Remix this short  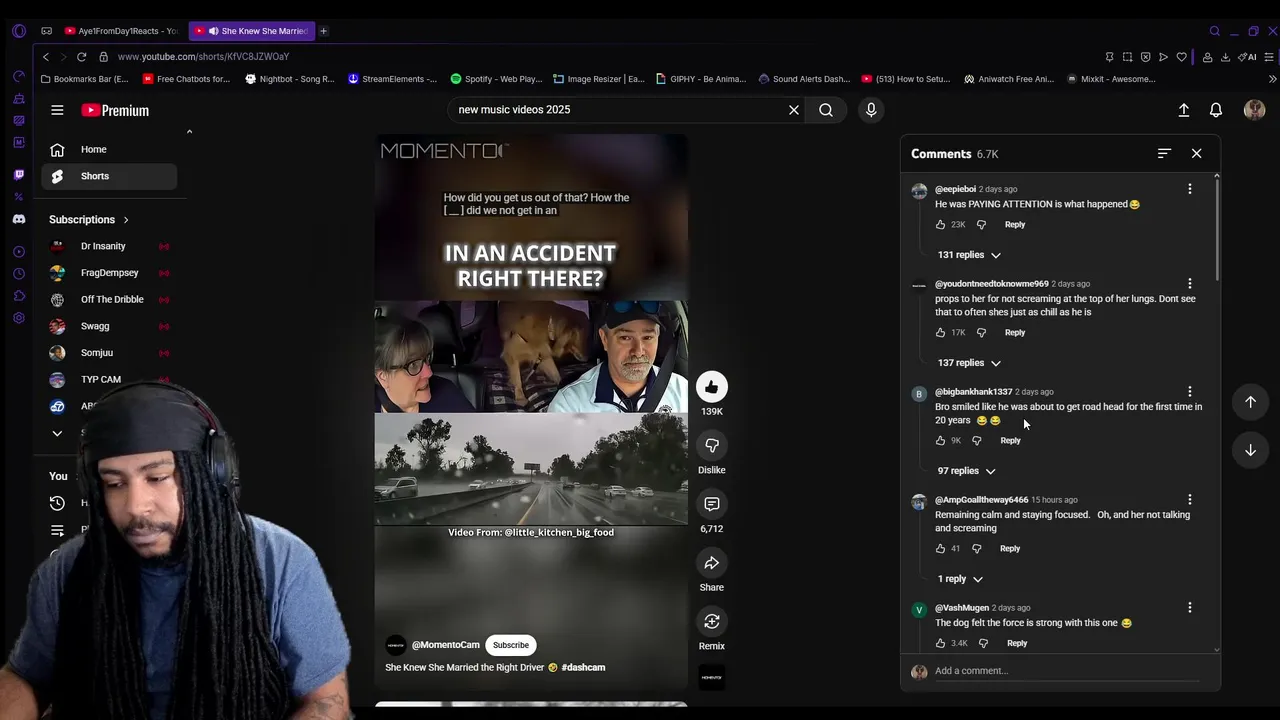[x=711, y=622]
